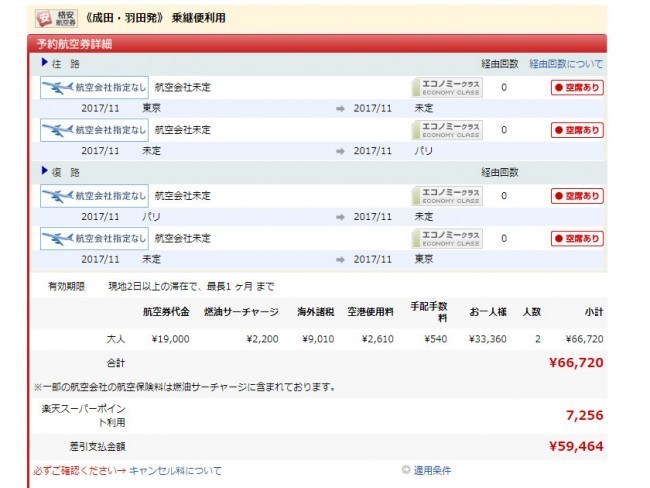650x488 pixels.
Task: Click the point usage value 7,256
Action: (x=585, y=415)
